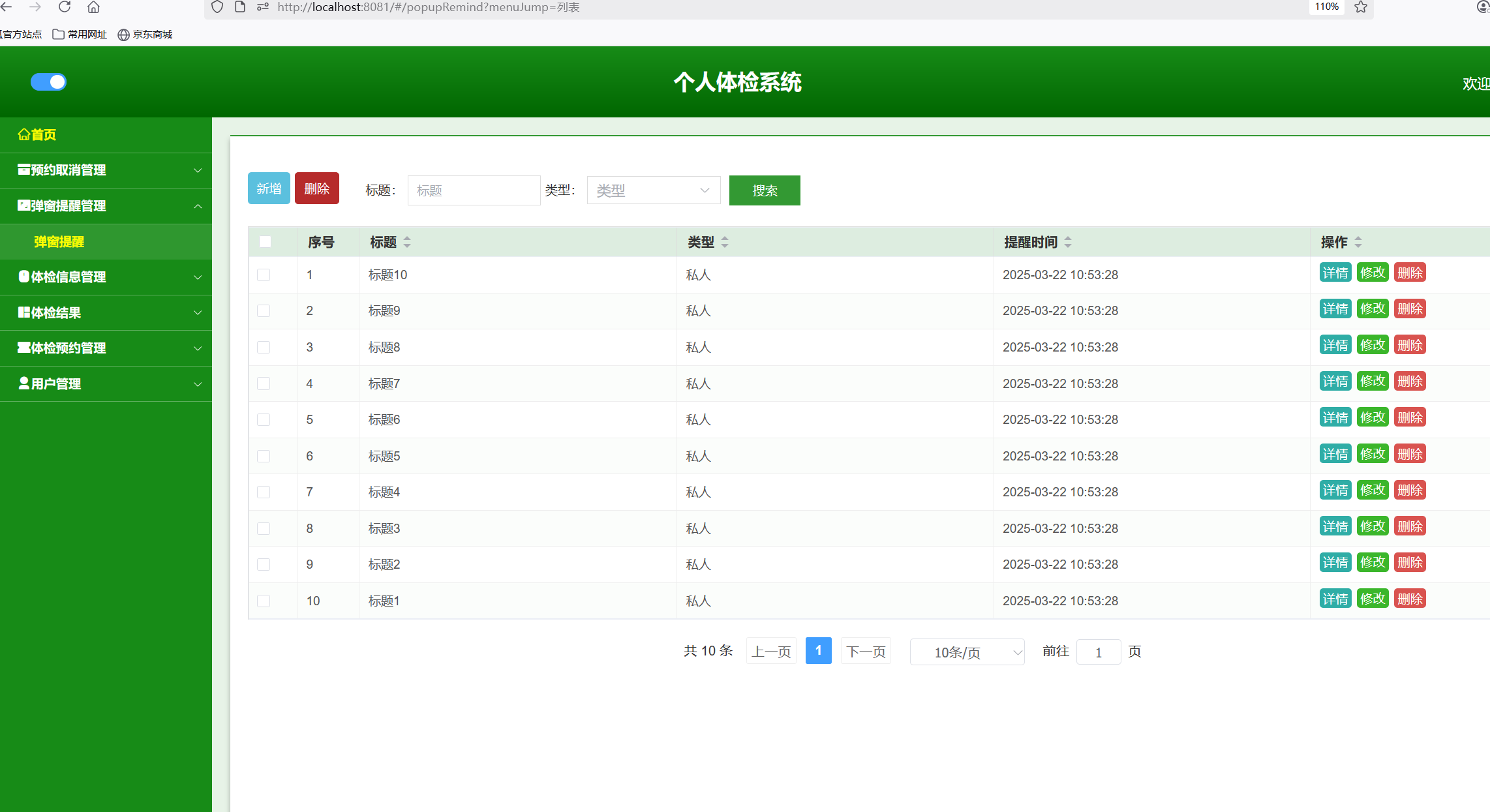
Task: Toggle the blue switch in header
Action: click(x=49, y=82)
